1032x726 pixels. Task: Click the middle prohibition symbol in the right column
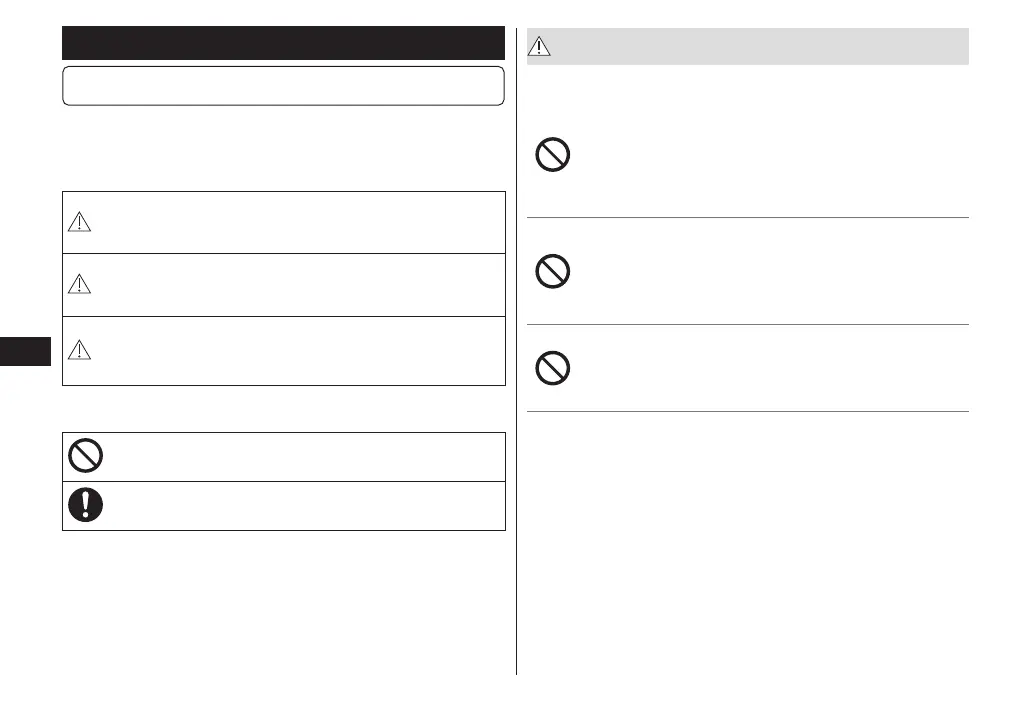click(553, 272)
